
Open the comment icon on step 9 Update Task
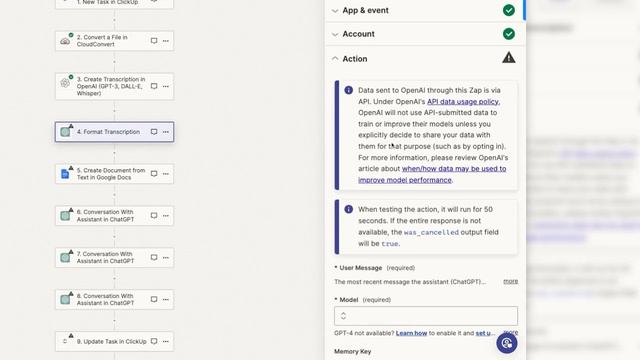click(x=154, y=341)
